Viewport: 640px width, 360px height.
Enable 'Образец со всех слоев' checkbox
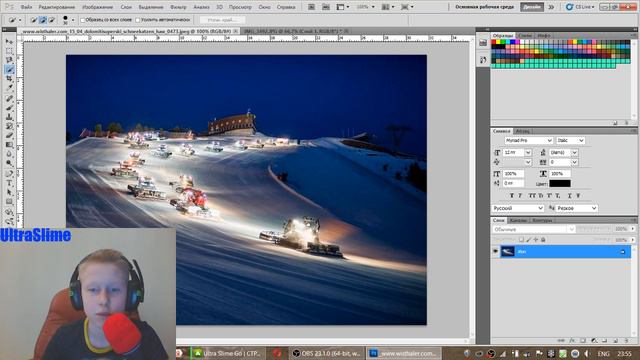(x=83, y=20)
